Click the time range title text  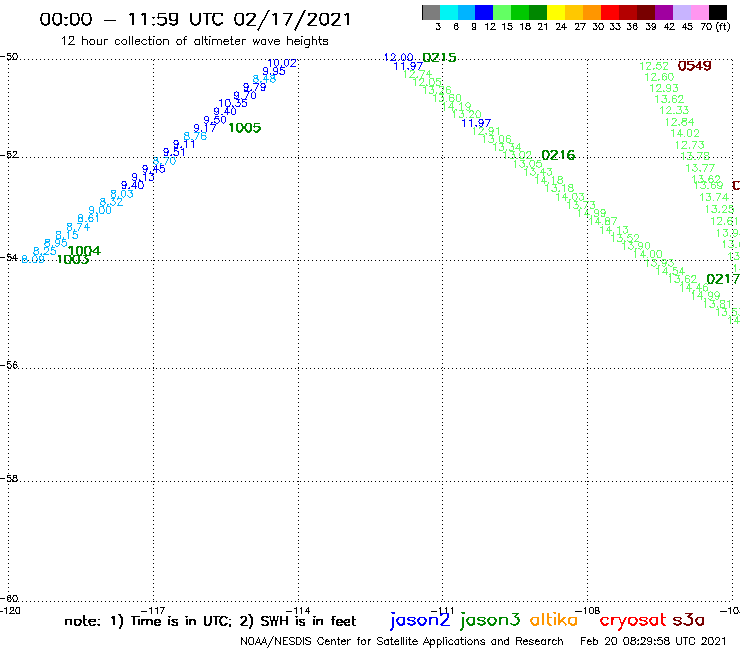coord(195,19)
